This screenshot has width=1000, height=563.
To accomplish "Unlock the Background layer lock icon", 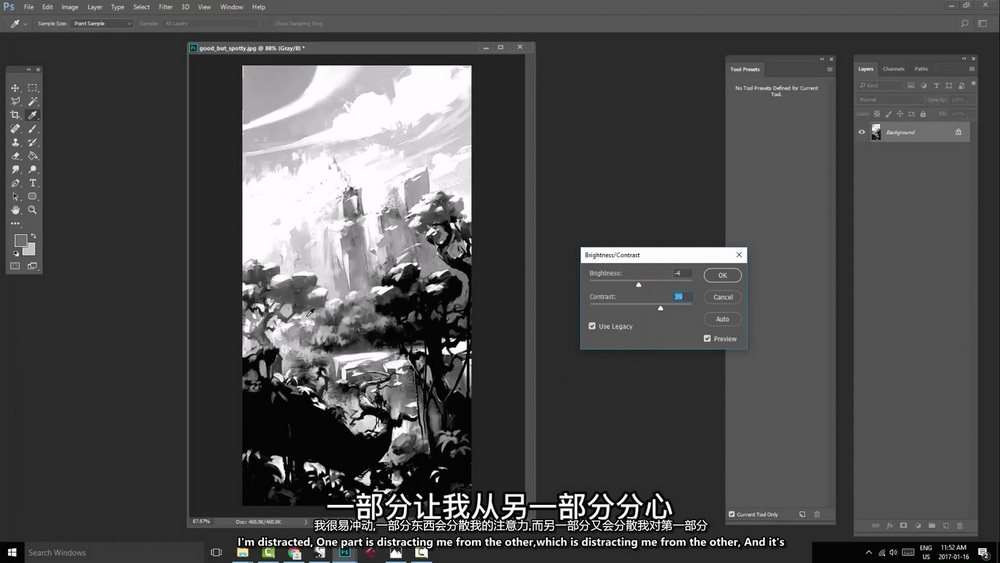I will (x=958, y=132).
